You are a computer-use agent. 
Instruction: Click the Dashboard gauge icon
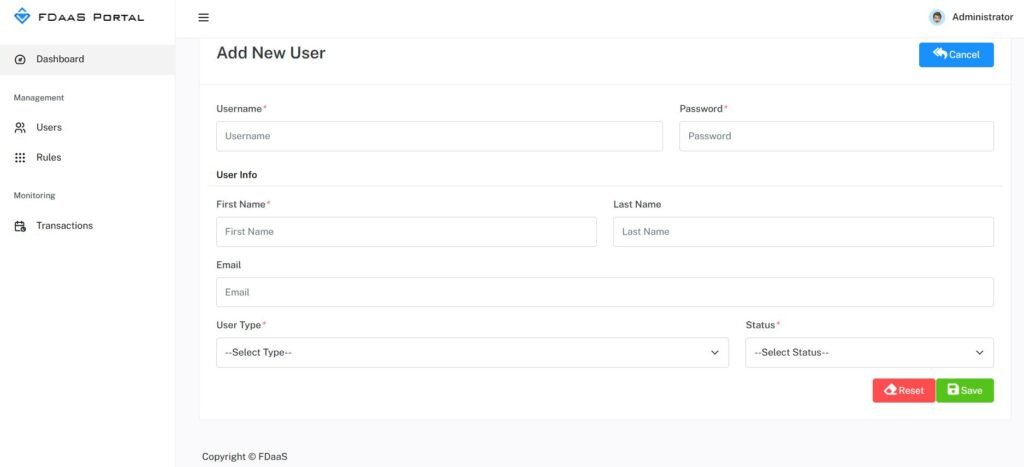(x=20, y=60)
